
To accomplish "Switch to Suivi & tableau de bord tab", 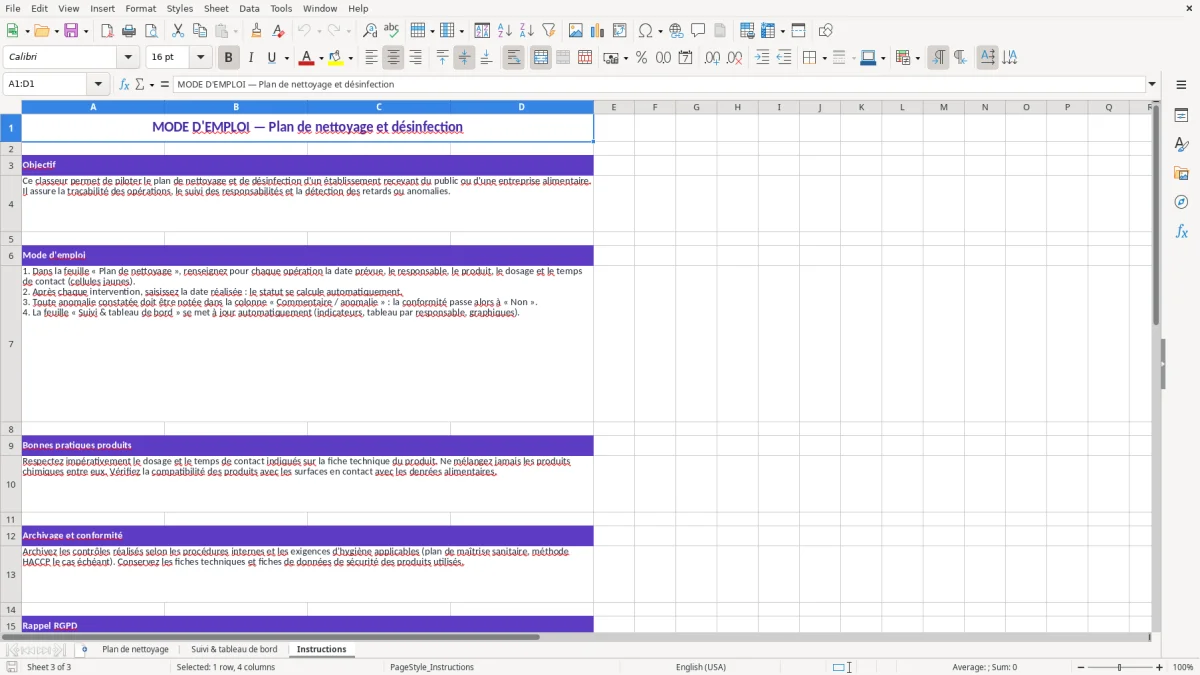I will pyautogui.click(x=234, y=649).
